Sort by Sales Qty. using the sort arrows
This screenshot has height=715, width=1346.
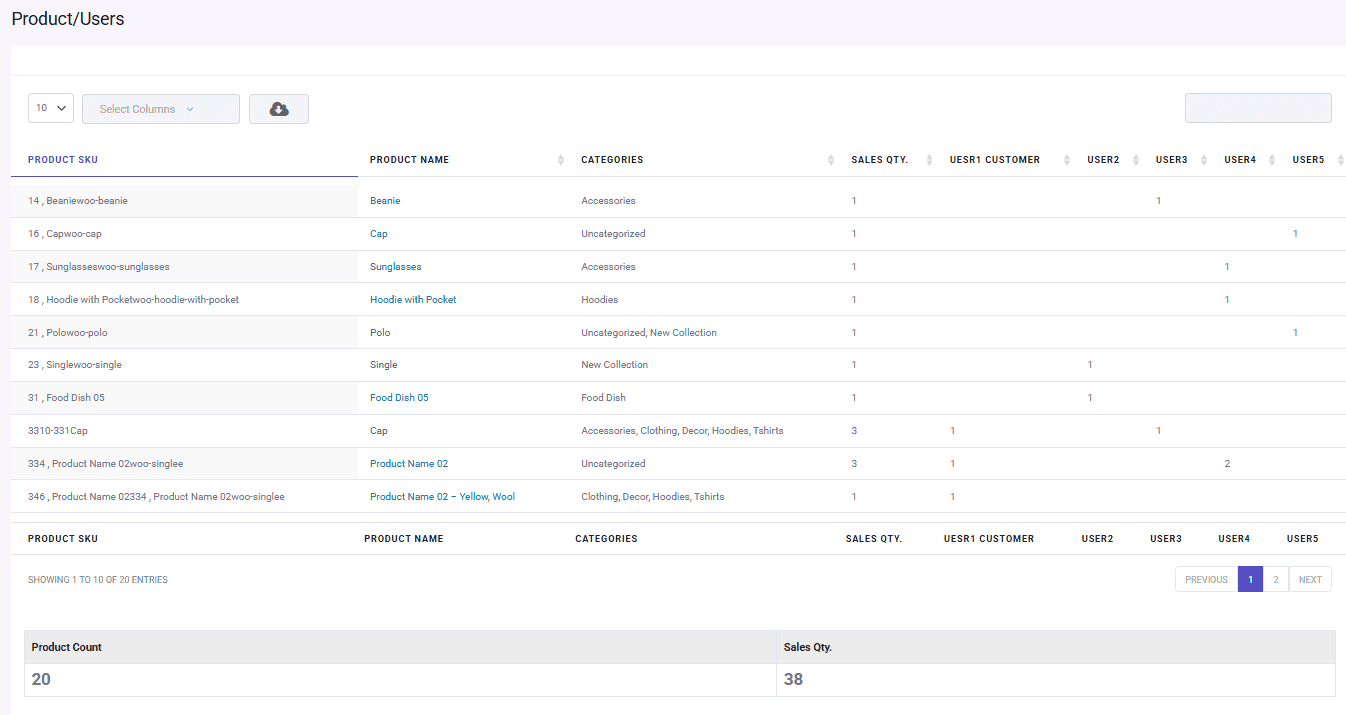pos(930,159)
